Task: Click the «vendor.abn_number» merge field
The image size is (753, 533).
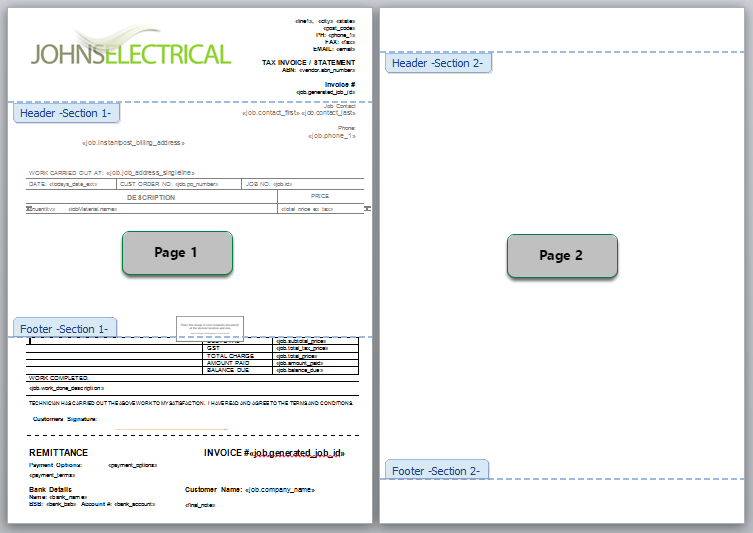Action: point(327,70)
